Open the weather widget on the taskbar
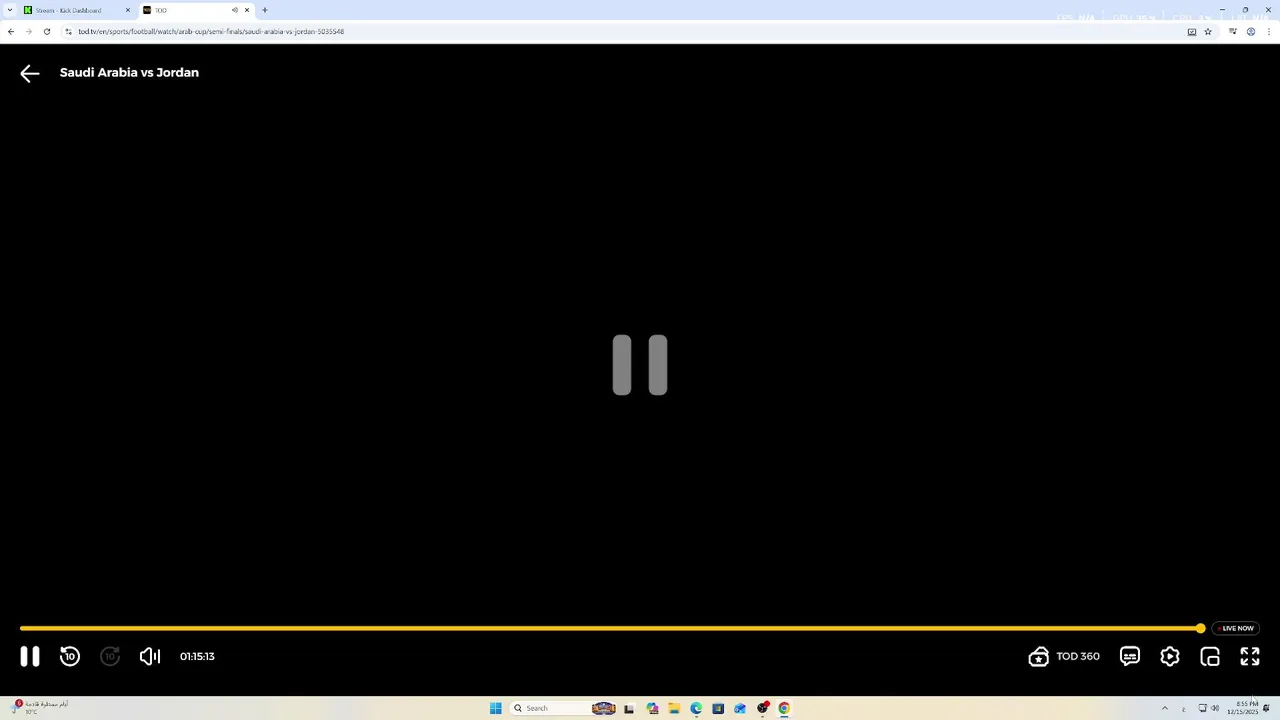The width and height of the screenshot is (1280, 720). [x=40, y=707]
